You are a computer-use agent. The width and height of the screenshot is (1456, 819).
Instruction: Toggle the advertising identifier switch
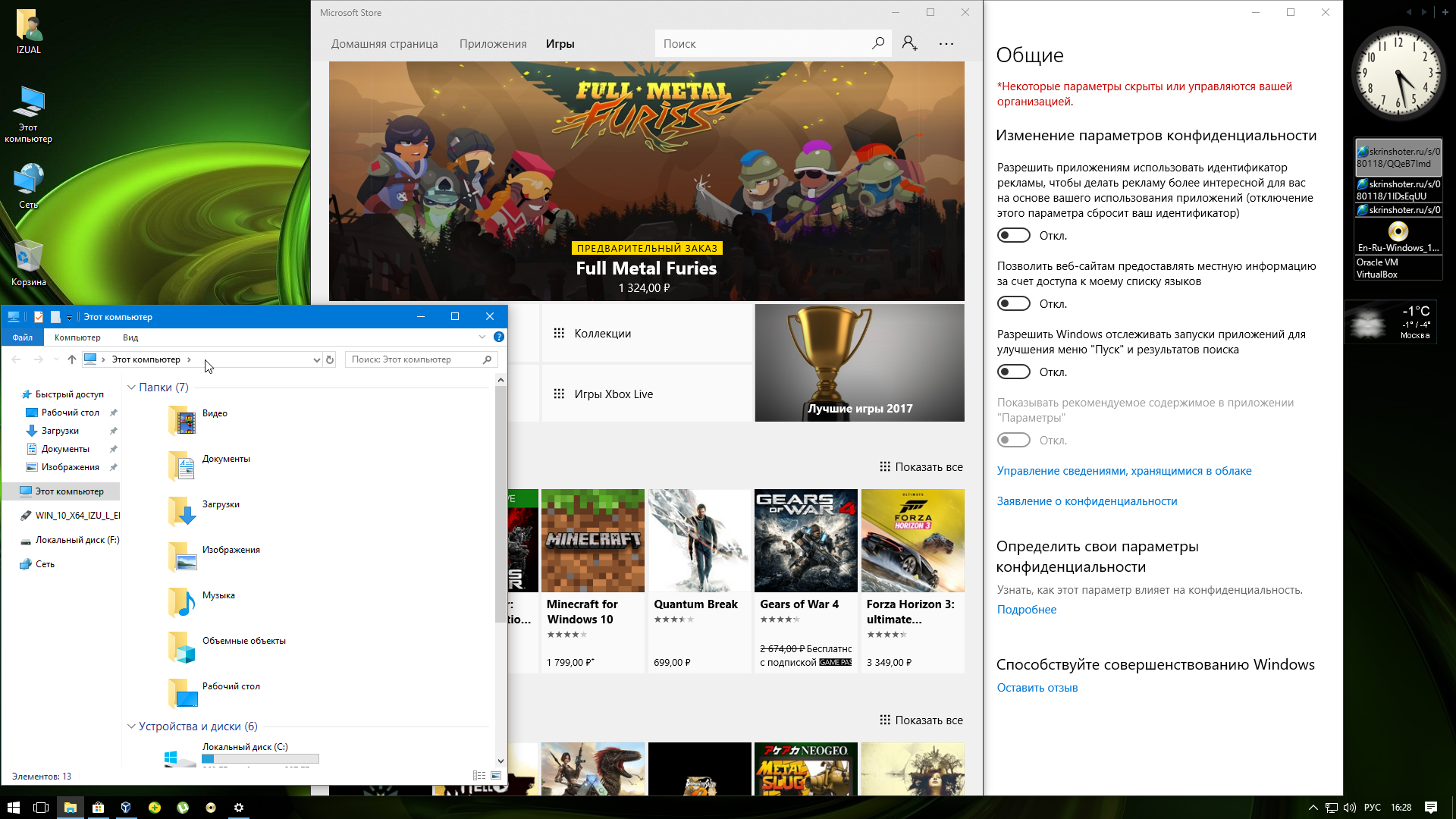click(x=1014, y=235)
